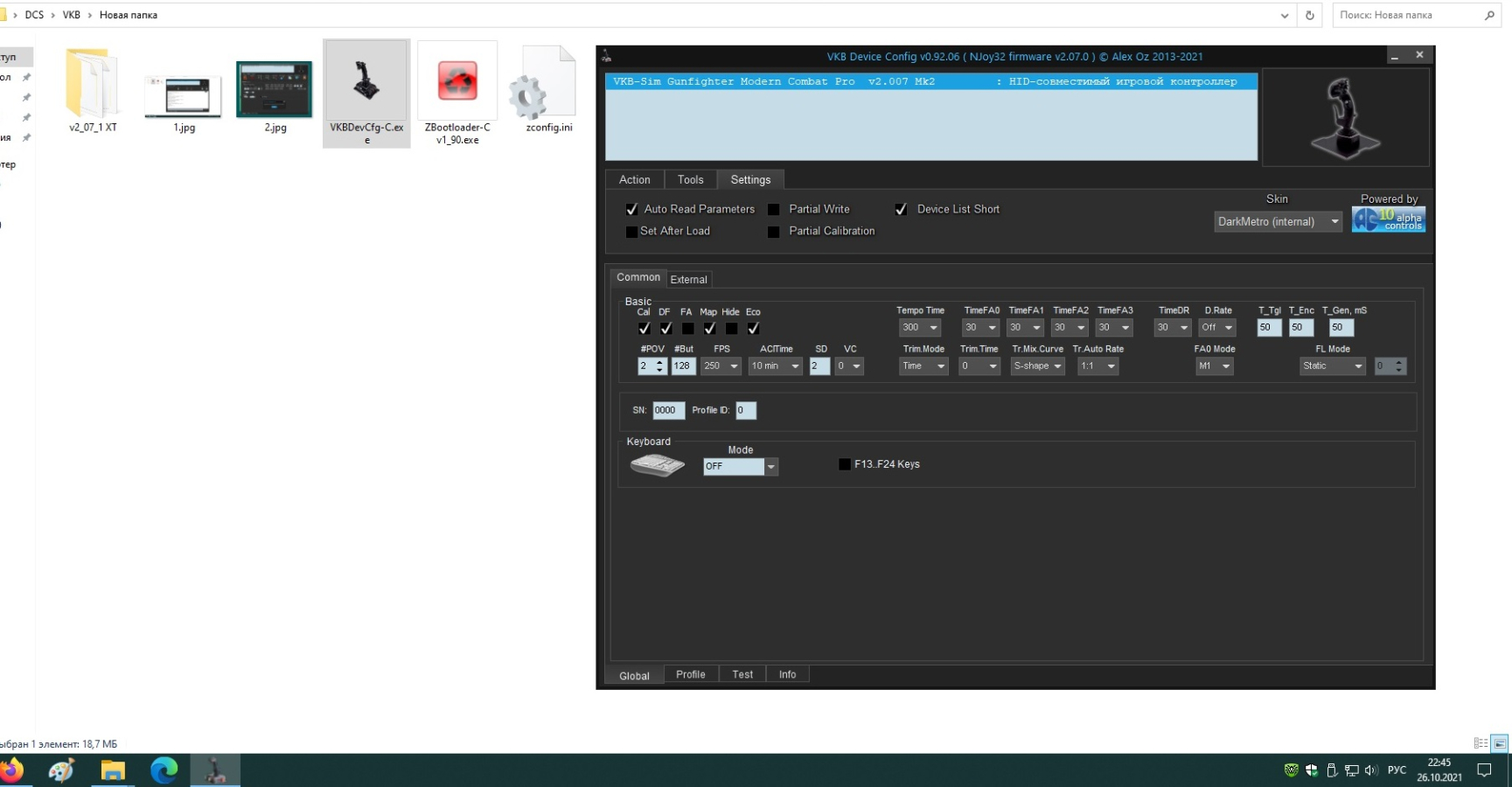Click the VKB app icon in title bar
Viewport: 1512px width, 787px height.
(x=607, y=56)
